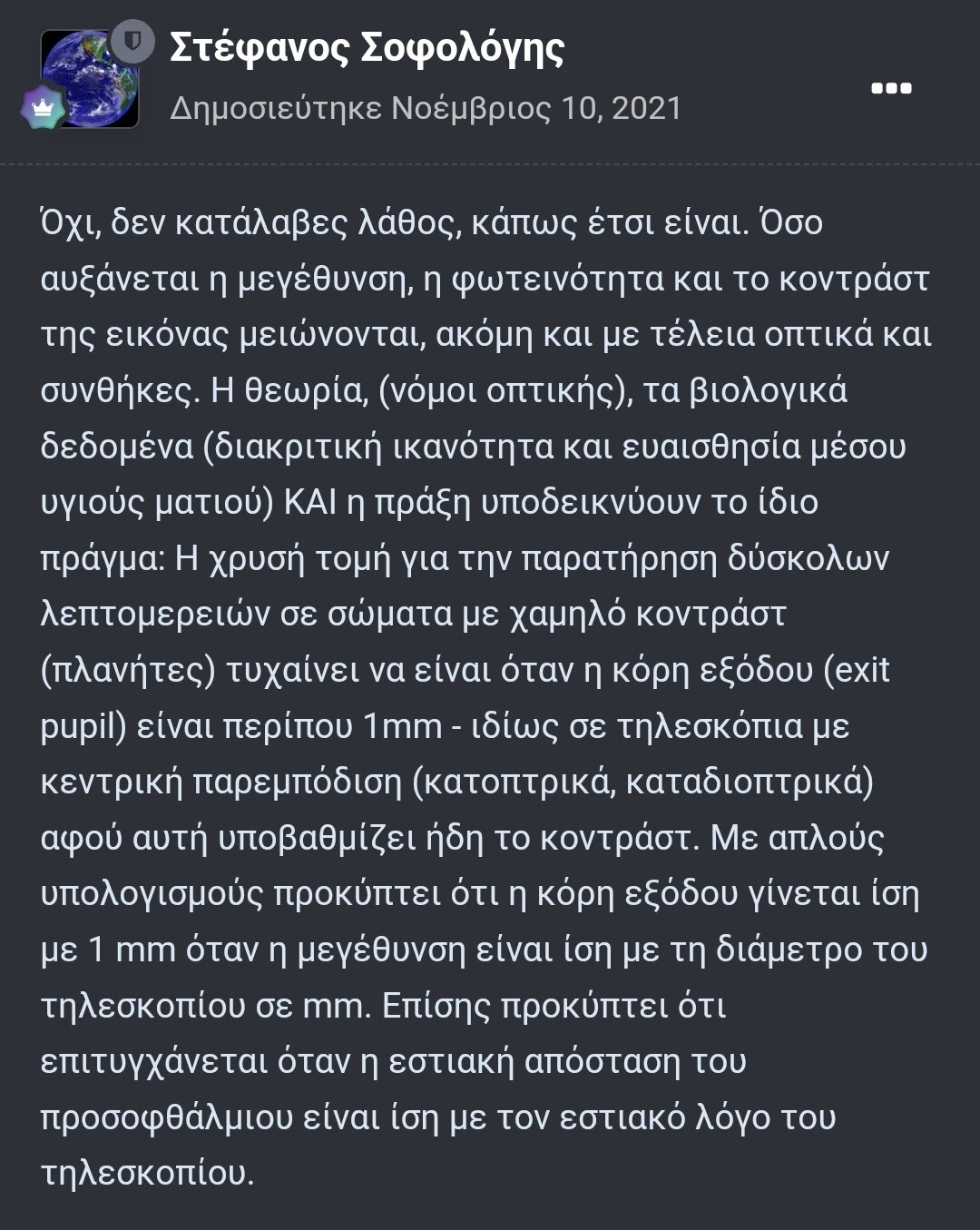Click the Νοέμβριος 10, 2021 post date
The height and width of the screenshot is (1230, 980).
(536, 108)
